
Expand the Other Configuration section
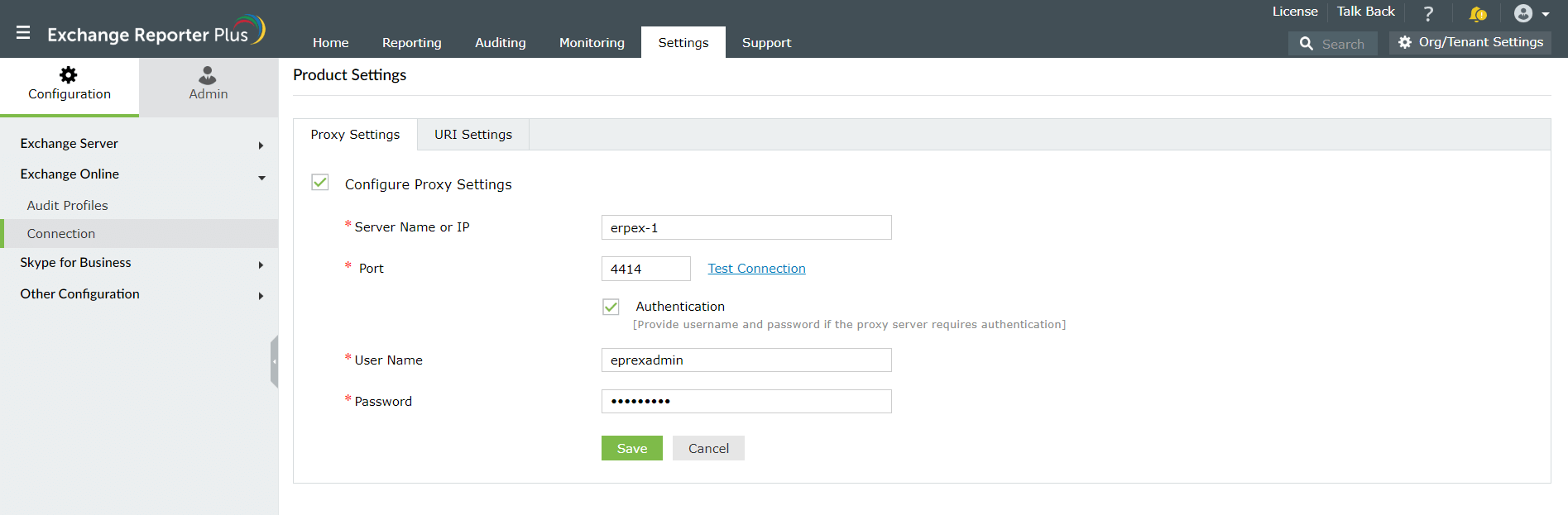point(261,296)
